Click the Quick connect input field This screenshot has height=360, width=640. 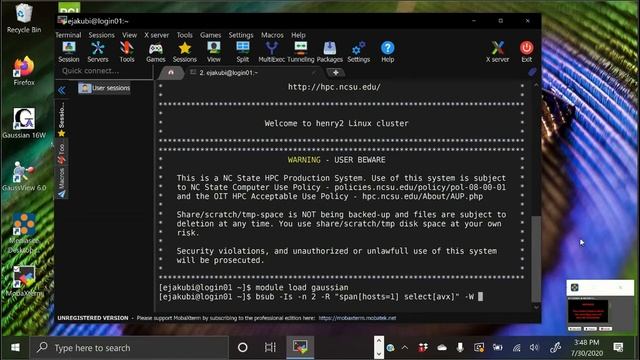[x=104, y=71]
